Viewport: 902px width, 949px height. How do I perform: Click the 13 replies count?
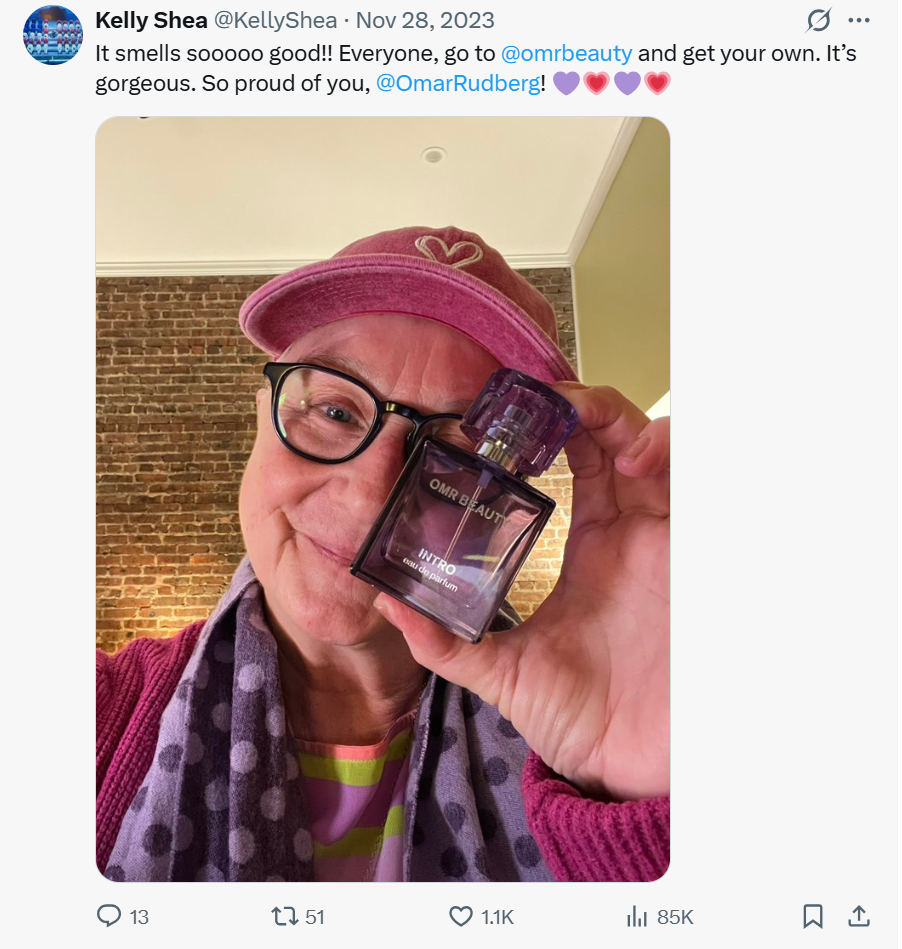[139, 917]
